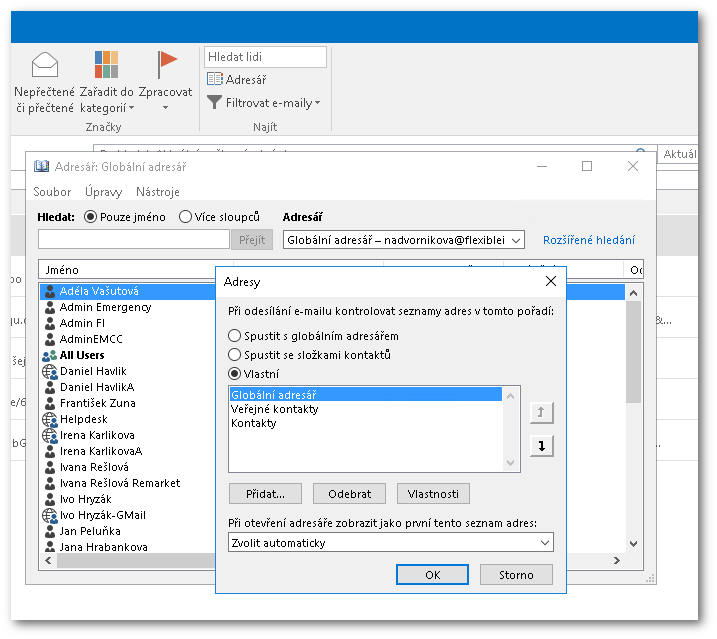Select the 'Pouze jméno' radio button

point(91,217)
